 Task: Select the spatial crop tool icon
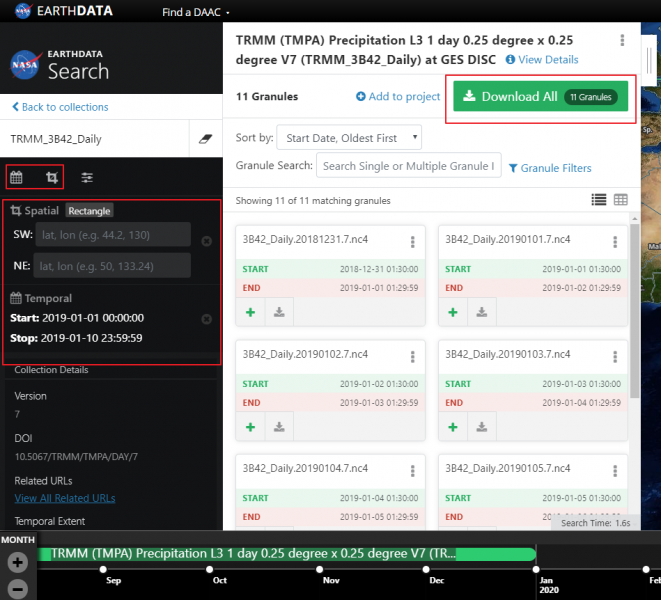point(51,177)
